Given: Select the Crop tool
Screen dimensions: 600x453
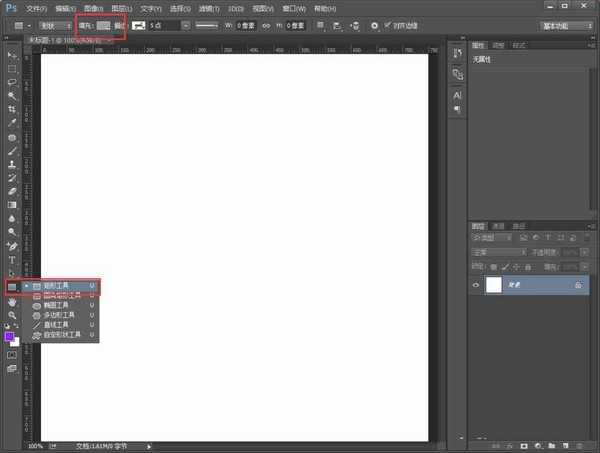Looking at the screenshot, I should point(12,110).
